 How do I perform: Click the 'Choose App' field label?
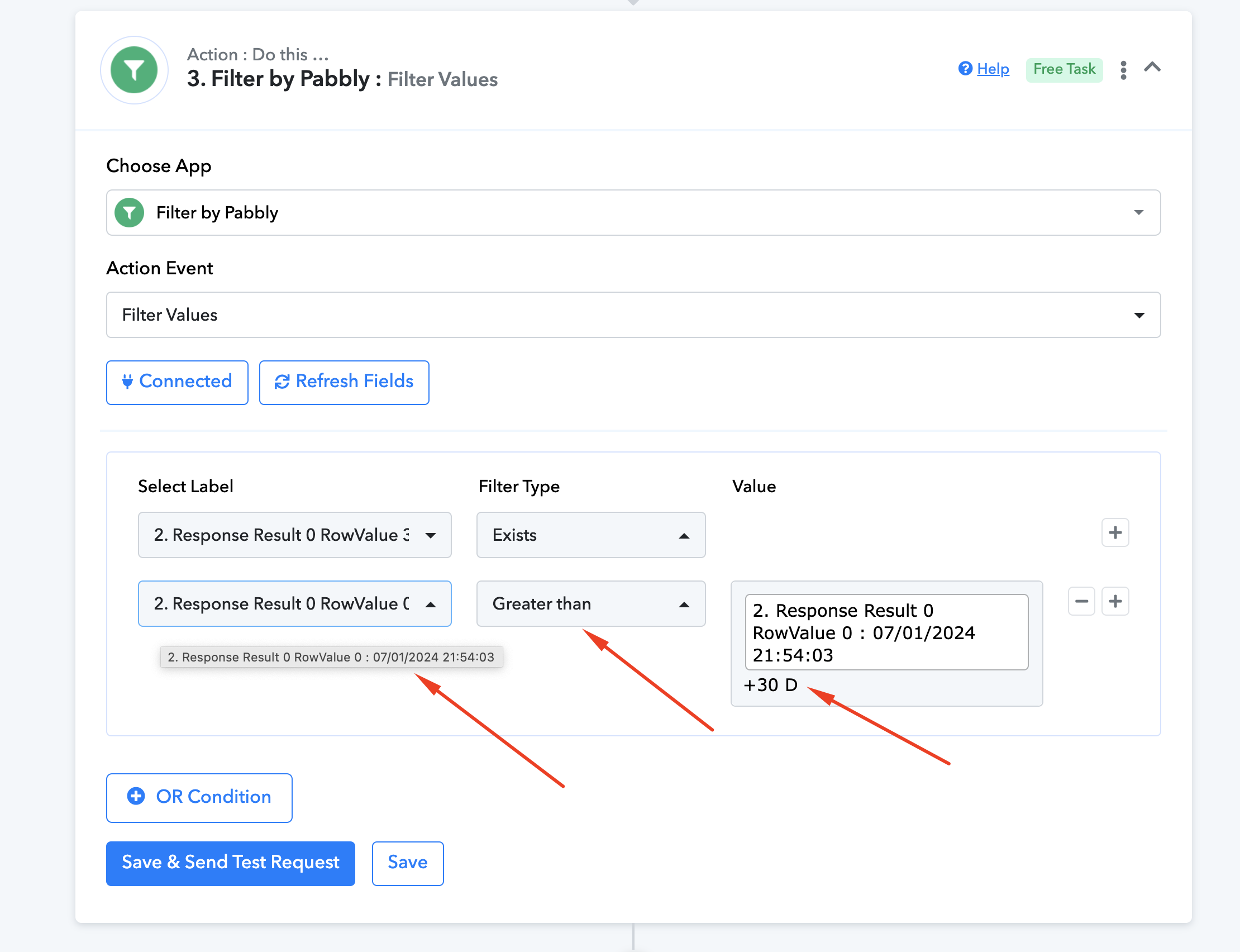[159, 166]
